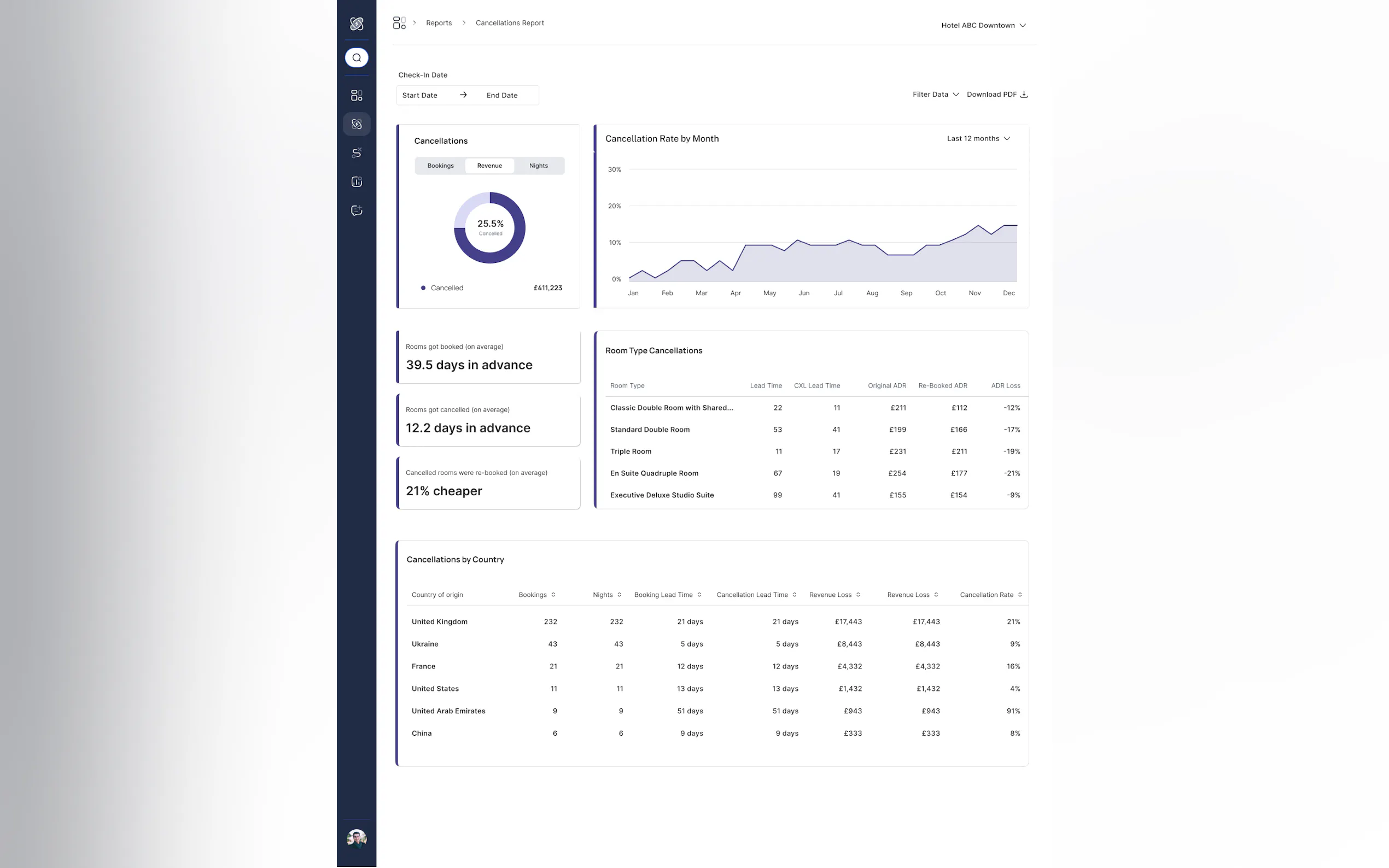Open the Filter Data dropdown
Screen dimensions: 1389x868
[x=935, y=94]
